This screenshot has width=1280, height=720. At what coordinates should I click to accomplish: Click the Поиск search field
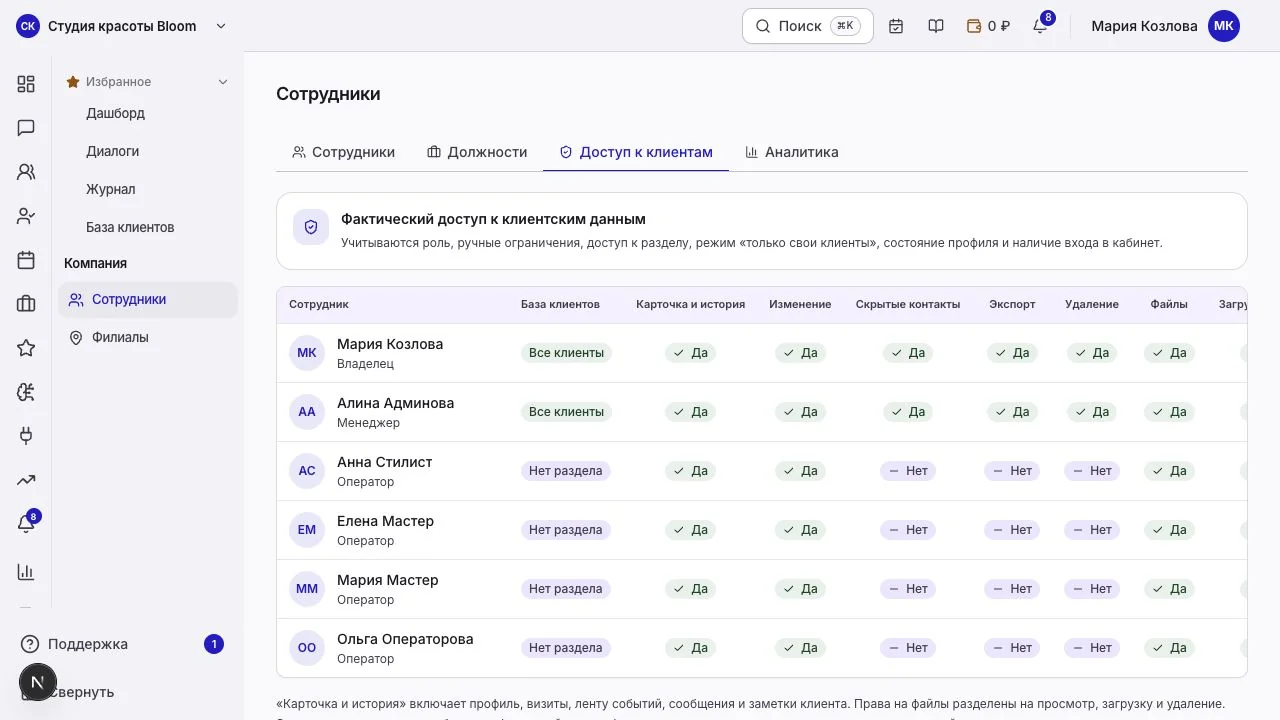point(808,26)
